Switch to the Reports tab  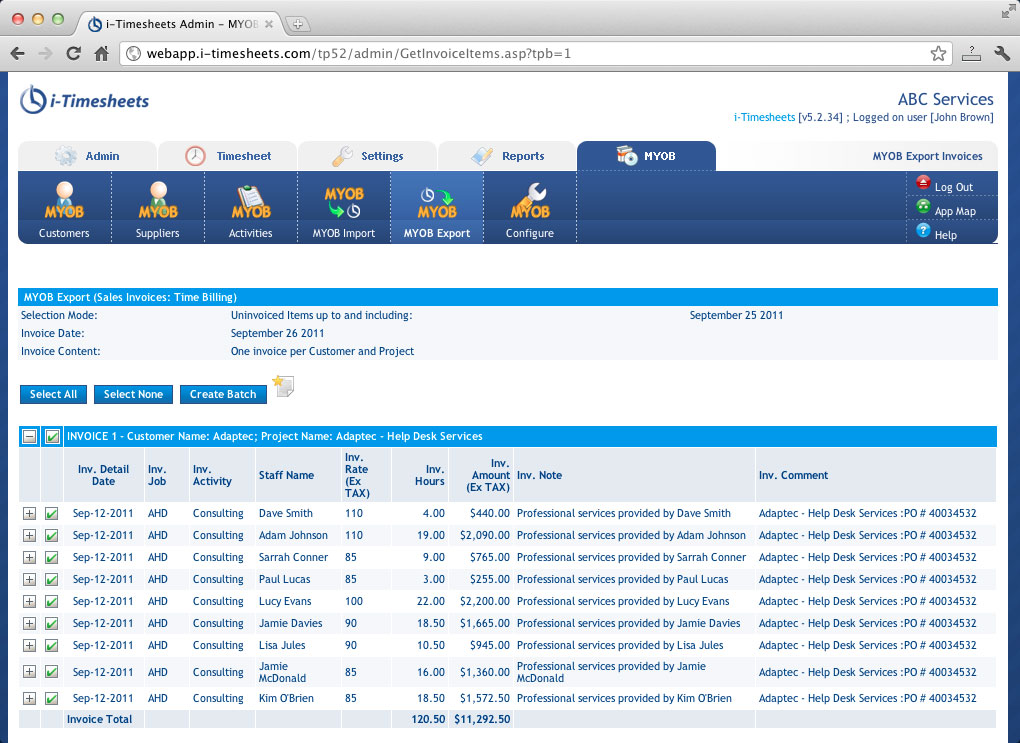point(507,156)
